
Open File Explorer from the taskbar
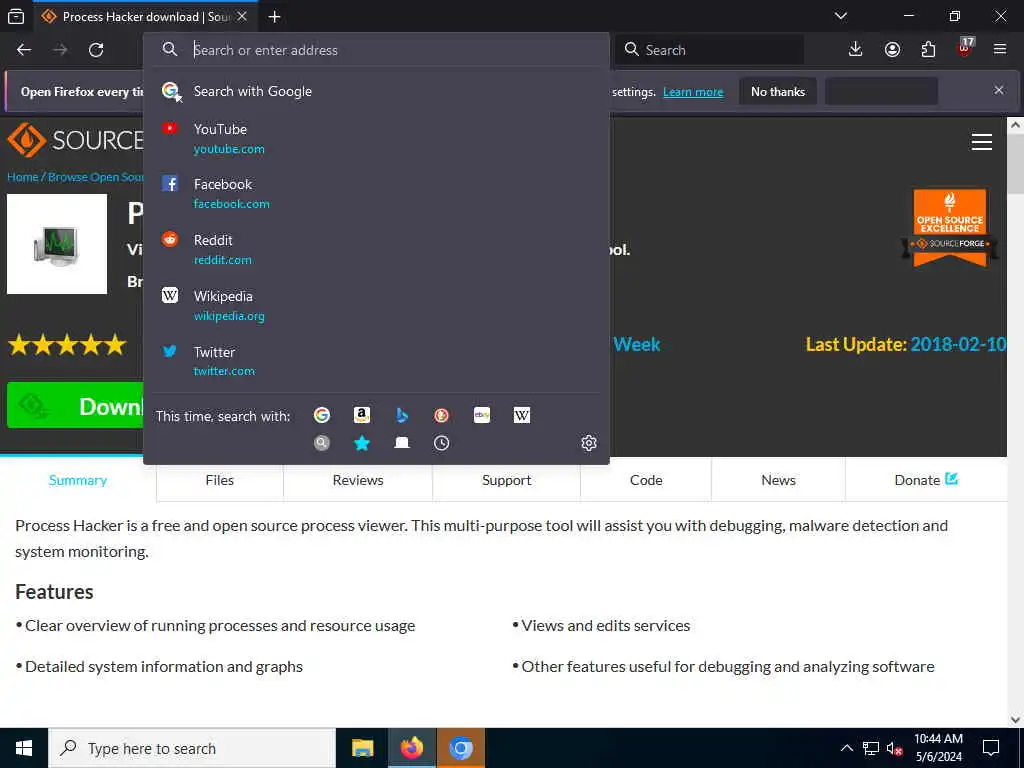click(362, 748)
